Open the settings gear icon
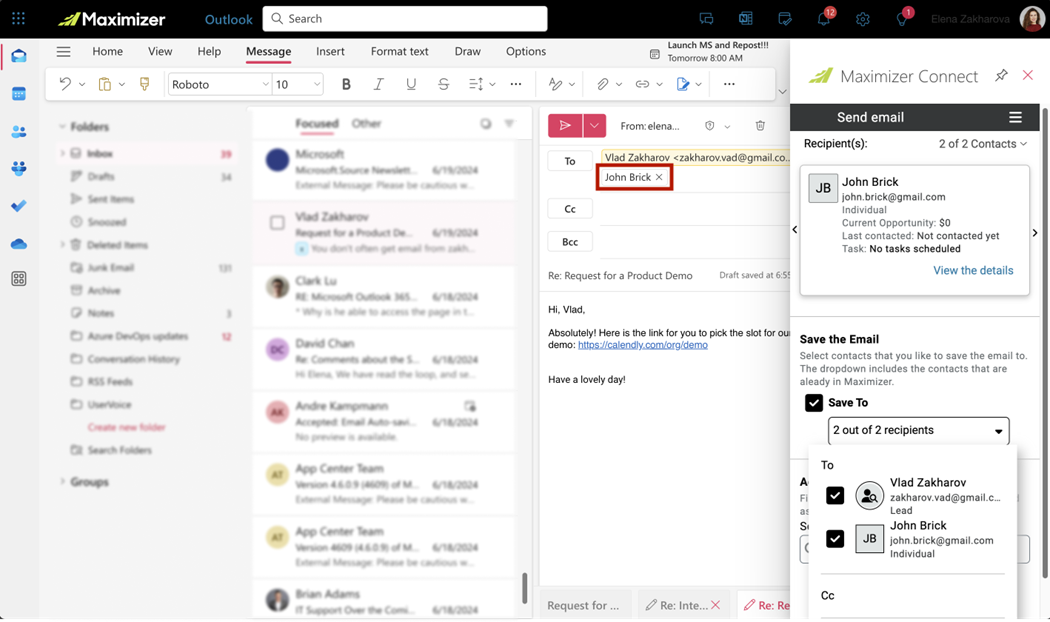 pyautogui.click(x=862, y=19)
